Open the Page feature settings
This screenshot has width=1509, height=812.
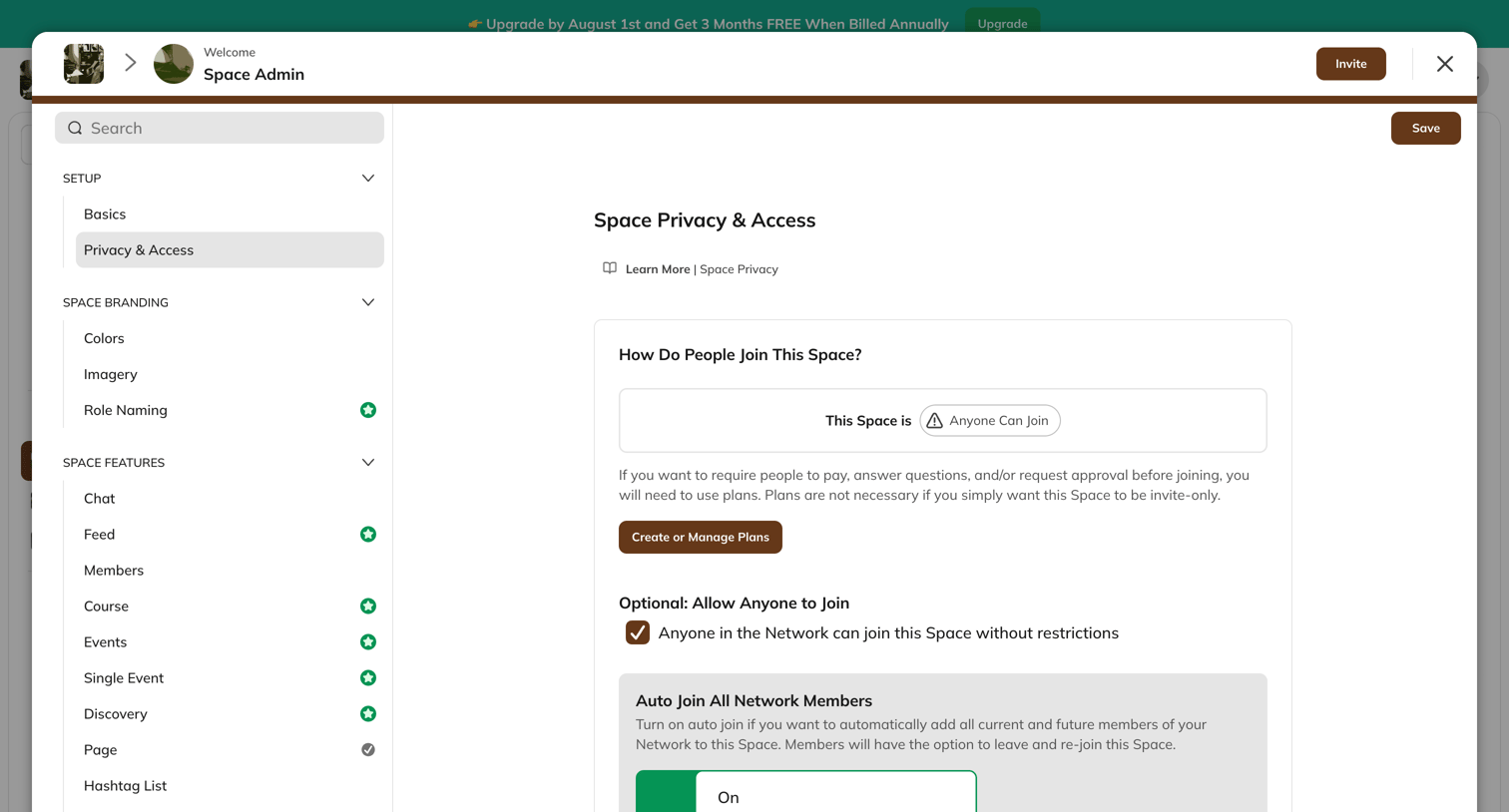click(230, 750)
